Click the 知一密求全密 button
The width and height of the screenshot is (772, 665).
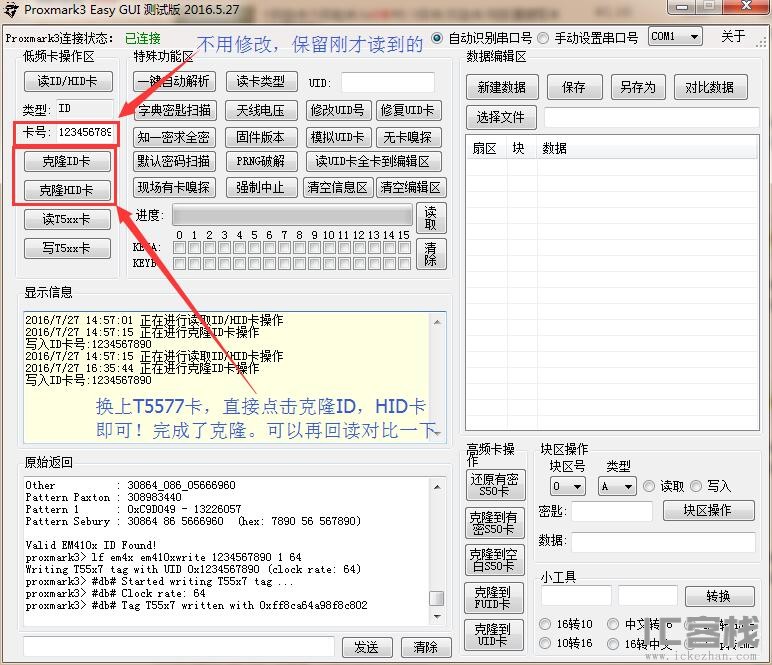tap(174, 137)
